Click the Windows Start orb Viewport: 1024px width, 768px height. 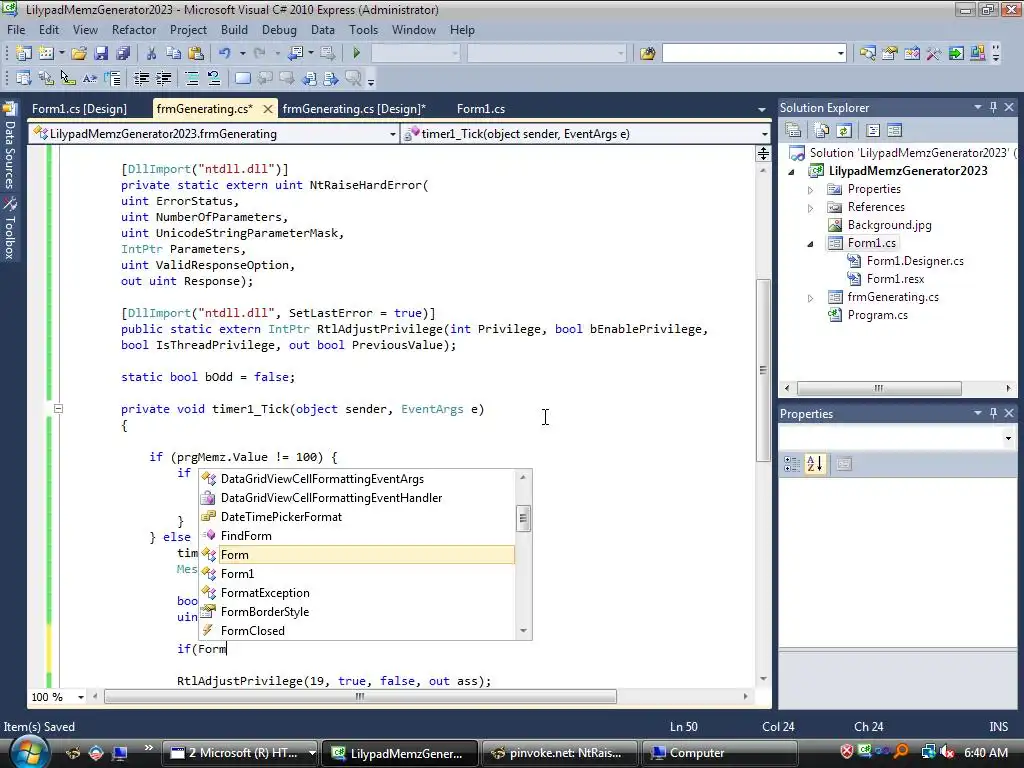(29, 752)
